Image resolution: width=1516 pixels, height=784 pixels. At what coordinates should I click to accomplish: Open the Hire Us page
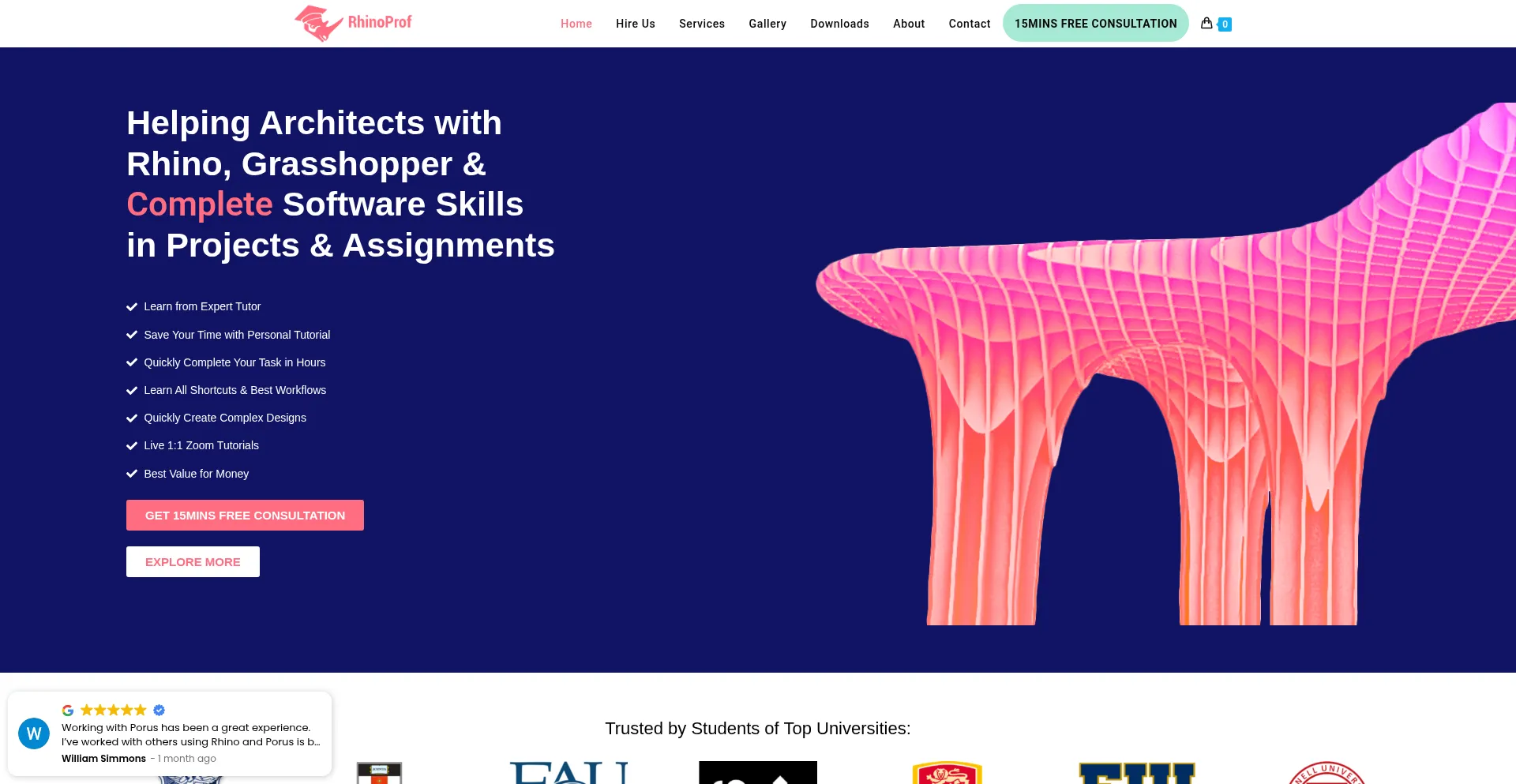coord(636,24)
